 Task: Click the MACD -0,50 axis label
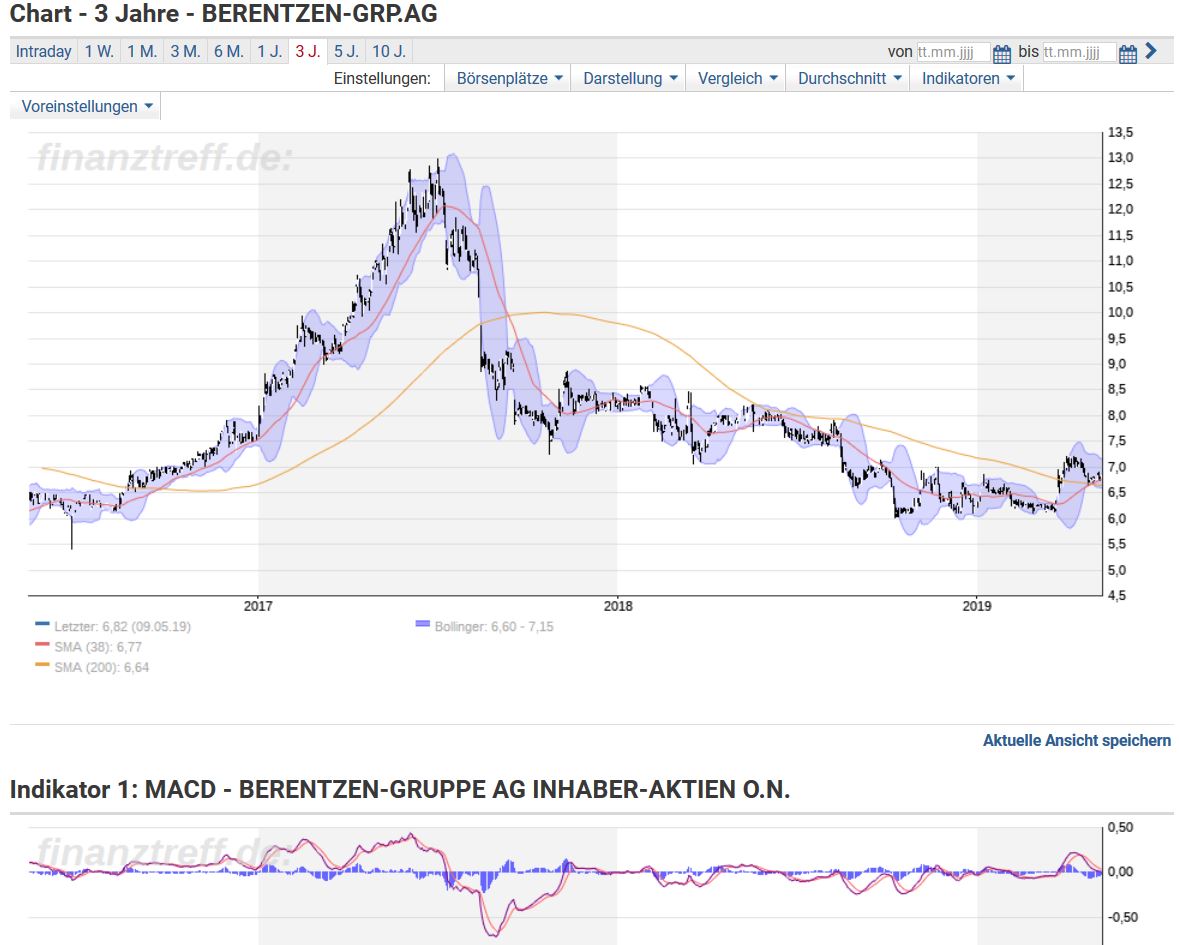(x=1123, y=917)
